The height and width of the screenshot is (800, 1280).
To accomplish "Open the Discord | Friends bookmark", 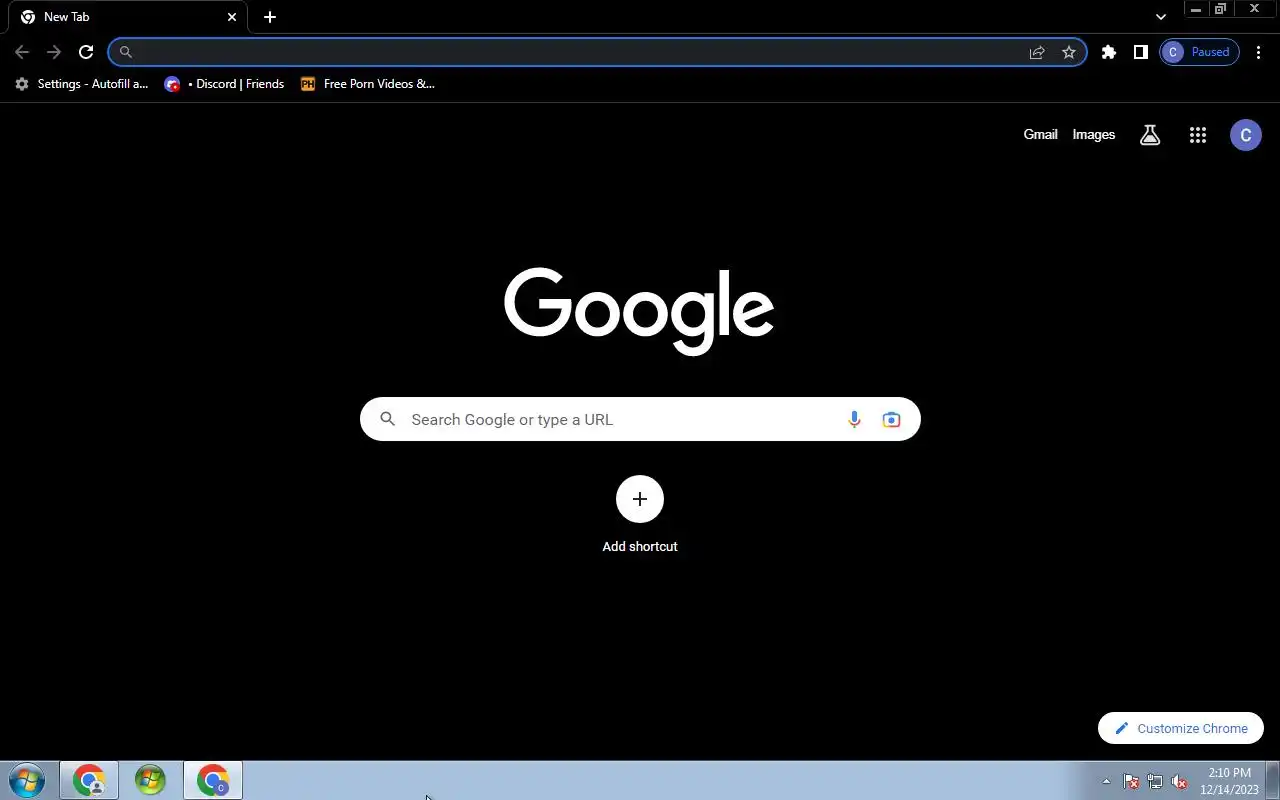I will (x=225, y=84).
